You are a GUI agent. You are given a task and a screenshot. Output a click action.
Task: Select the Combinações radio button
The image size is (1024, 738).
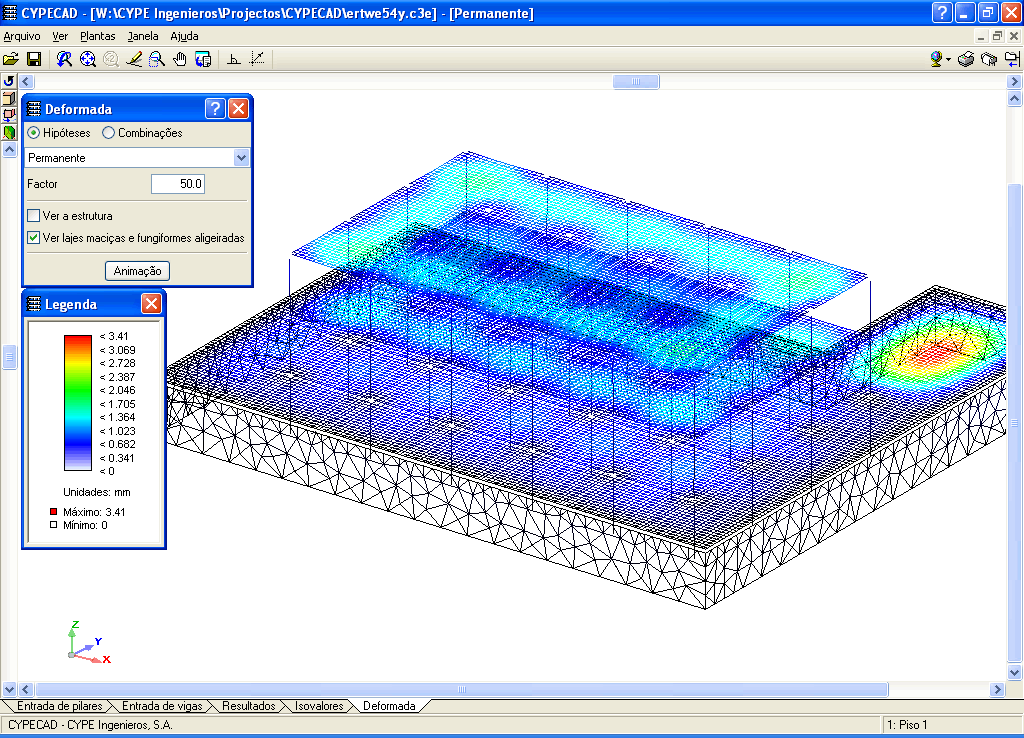coord(109,133)
